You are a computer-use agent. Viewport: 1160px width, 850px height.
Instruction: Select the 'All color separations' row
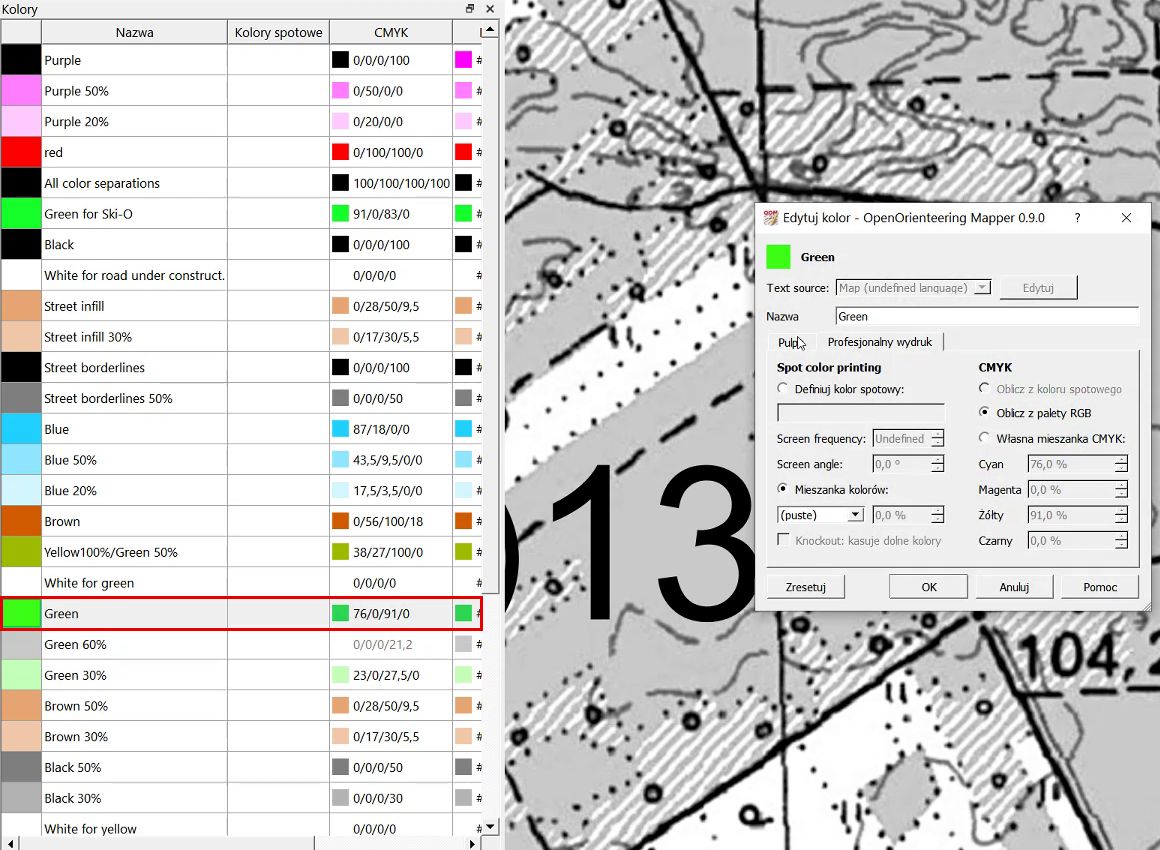point(241,183)
